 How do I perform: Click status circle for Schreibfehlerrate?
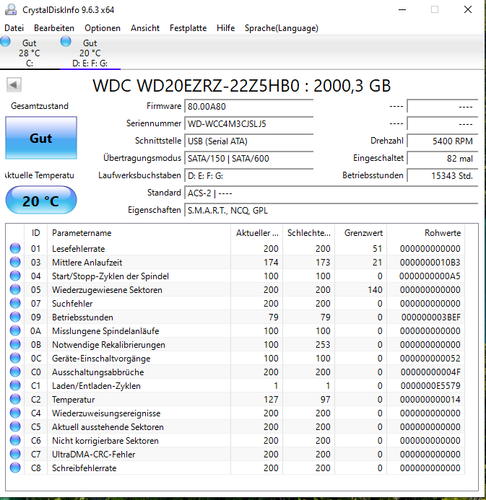pyautogui.click(x=15, y=468)
